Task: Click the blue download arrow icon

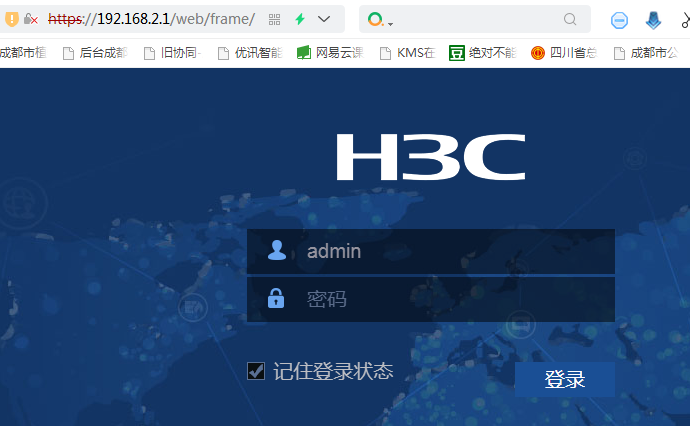Action: (x=653, y=20)
